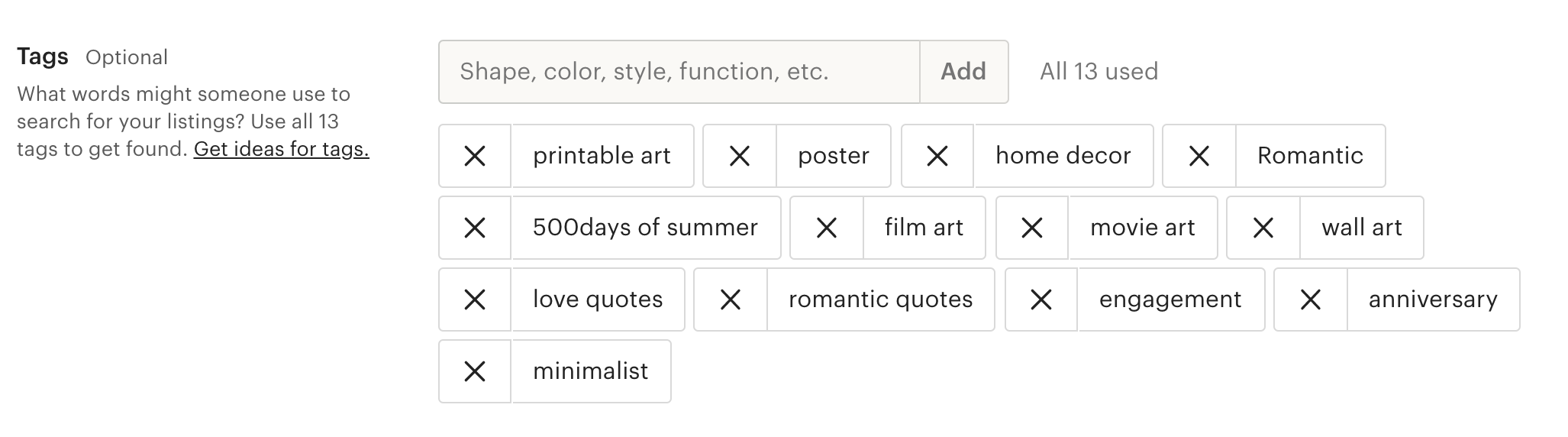Delete the 'home decor' tag
Screen dimensions: 1568x437
tap(937, 156)
